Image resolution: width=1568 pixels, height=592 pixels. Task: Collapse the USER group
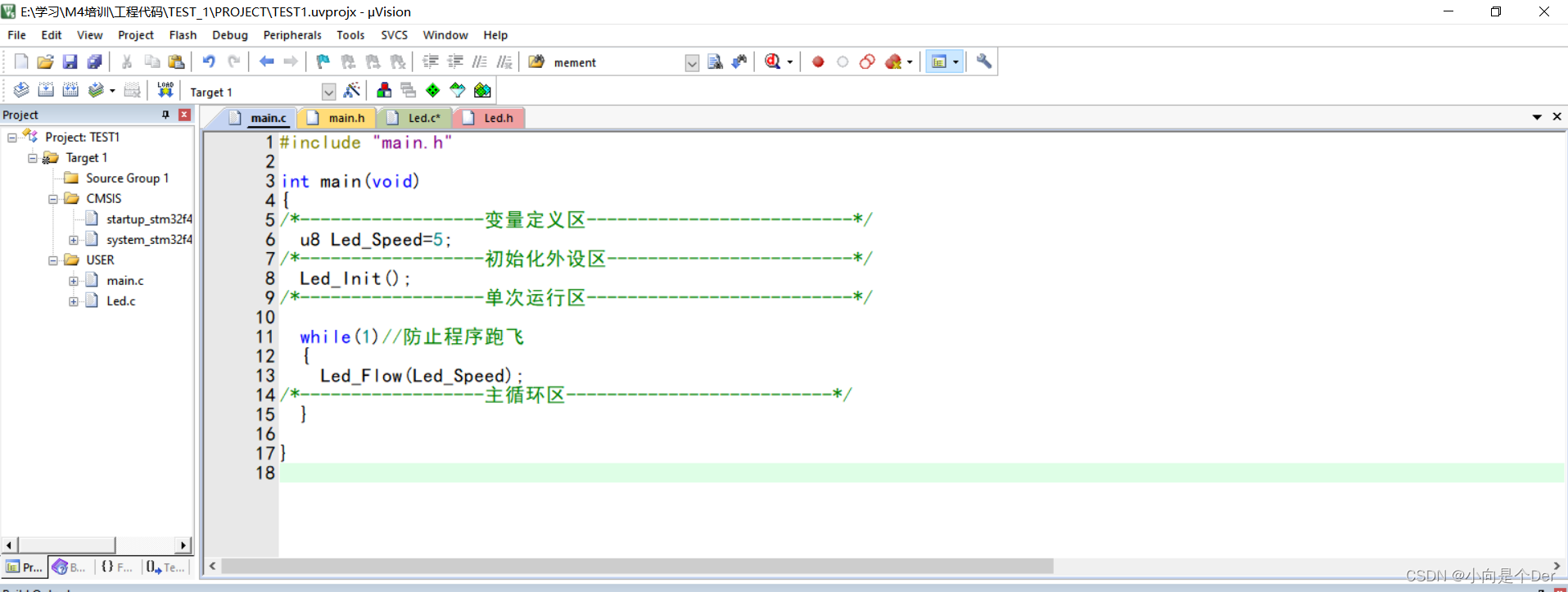point(53,260)
